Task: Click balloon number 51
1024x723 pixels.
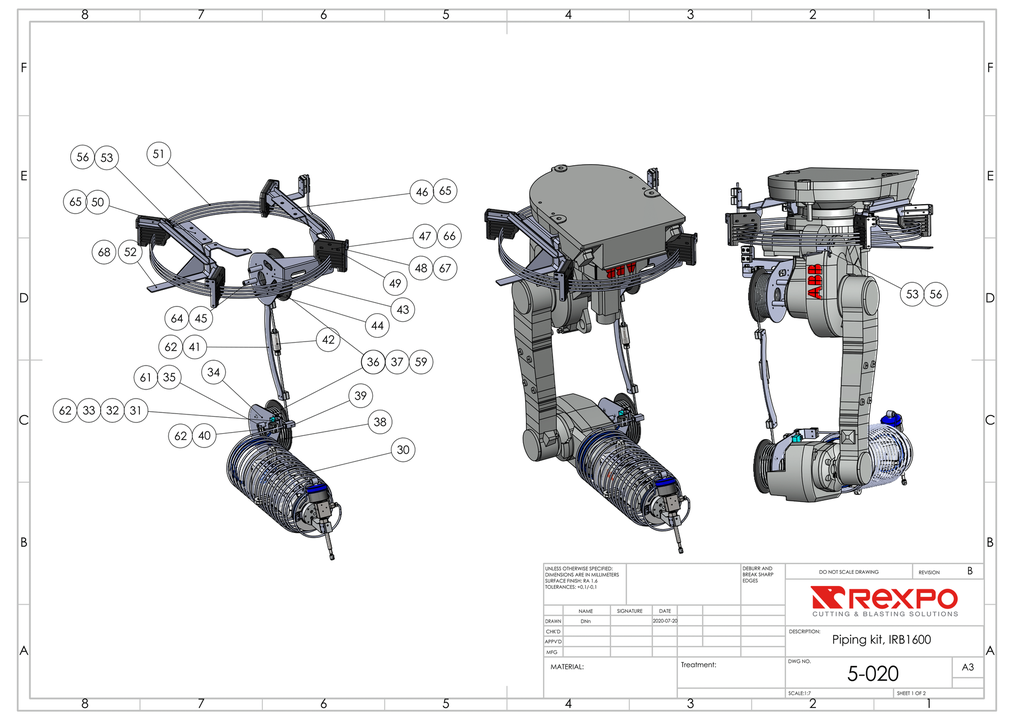Action: click(159, 154)
